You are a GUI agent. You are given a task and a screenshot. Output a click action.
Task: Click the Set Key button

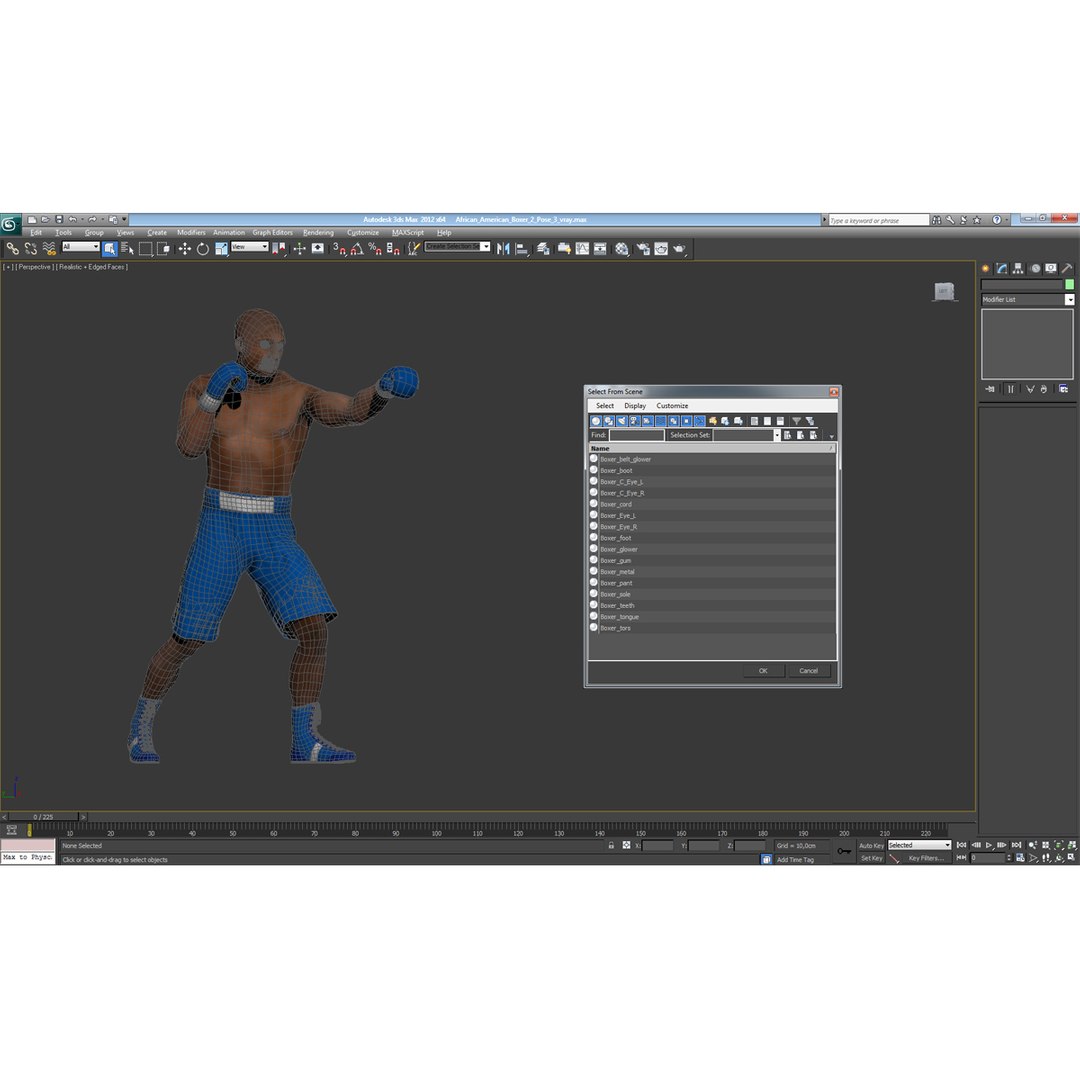(x=871, y=858)
